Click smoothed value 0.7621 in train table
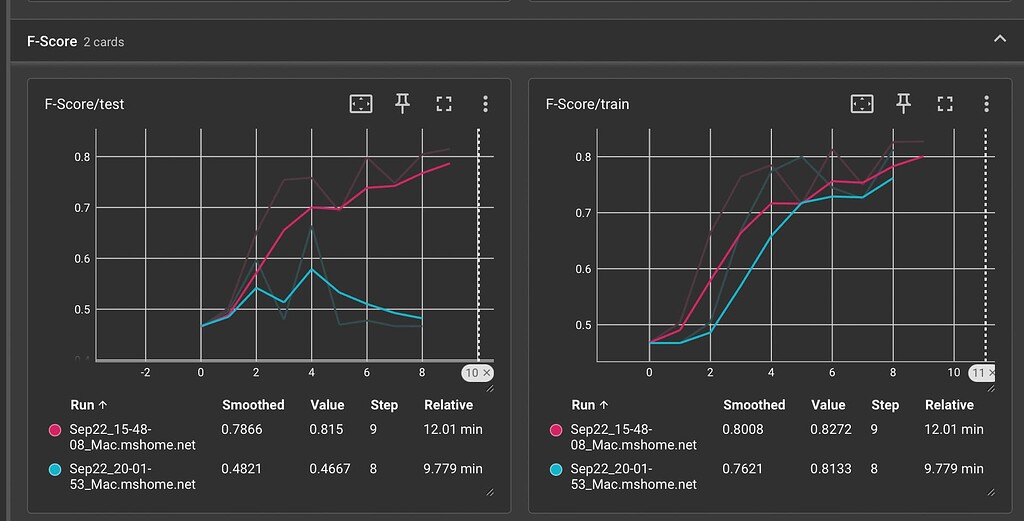 pos(743,469)
